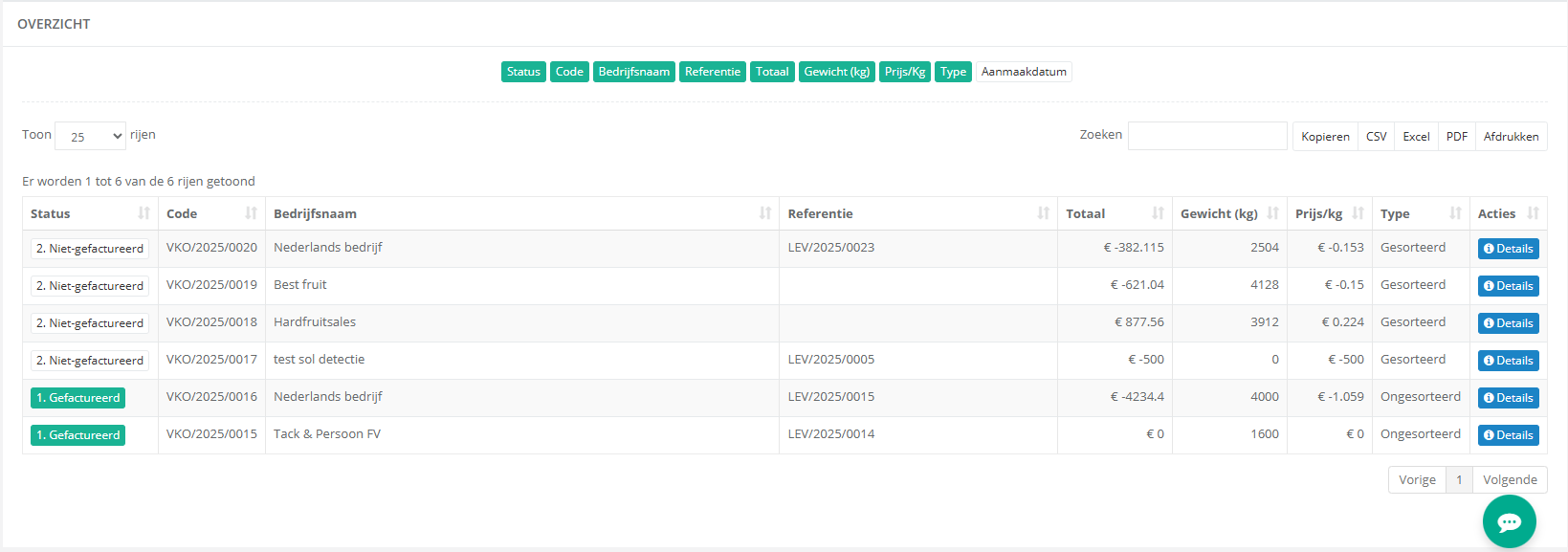The width and height of the screenshot is (1568, 552).
Task: Sort table by Status column arrows
Action: click(144, 213)
